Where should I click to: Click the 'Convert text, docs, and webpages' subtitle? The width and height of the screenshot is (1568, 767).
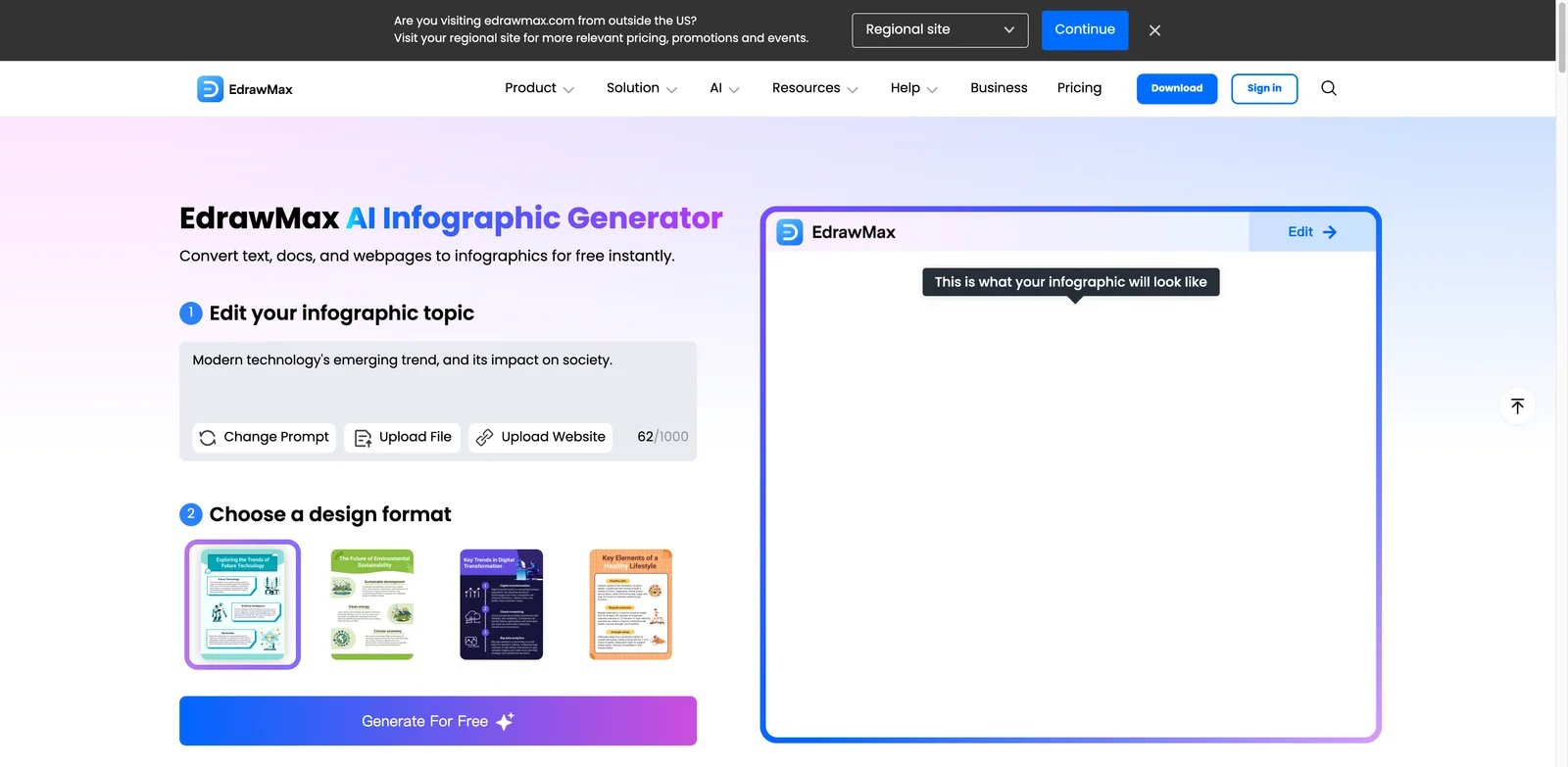coord(427,257)
